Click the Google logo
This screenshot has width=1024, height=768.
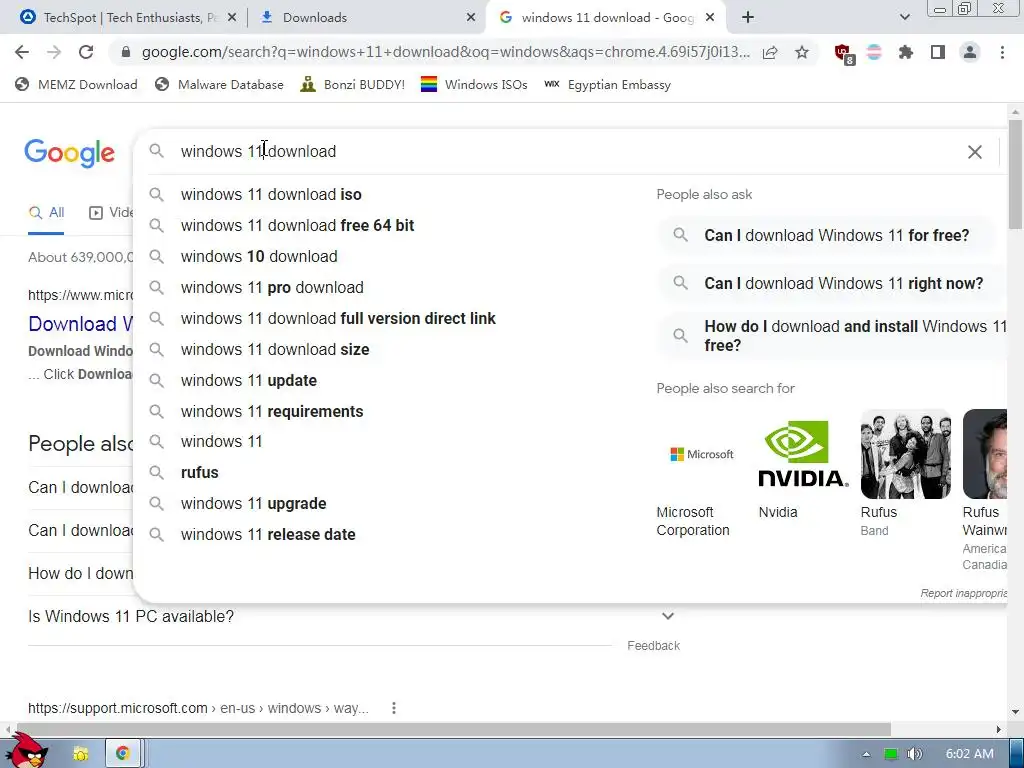(69, 153)
